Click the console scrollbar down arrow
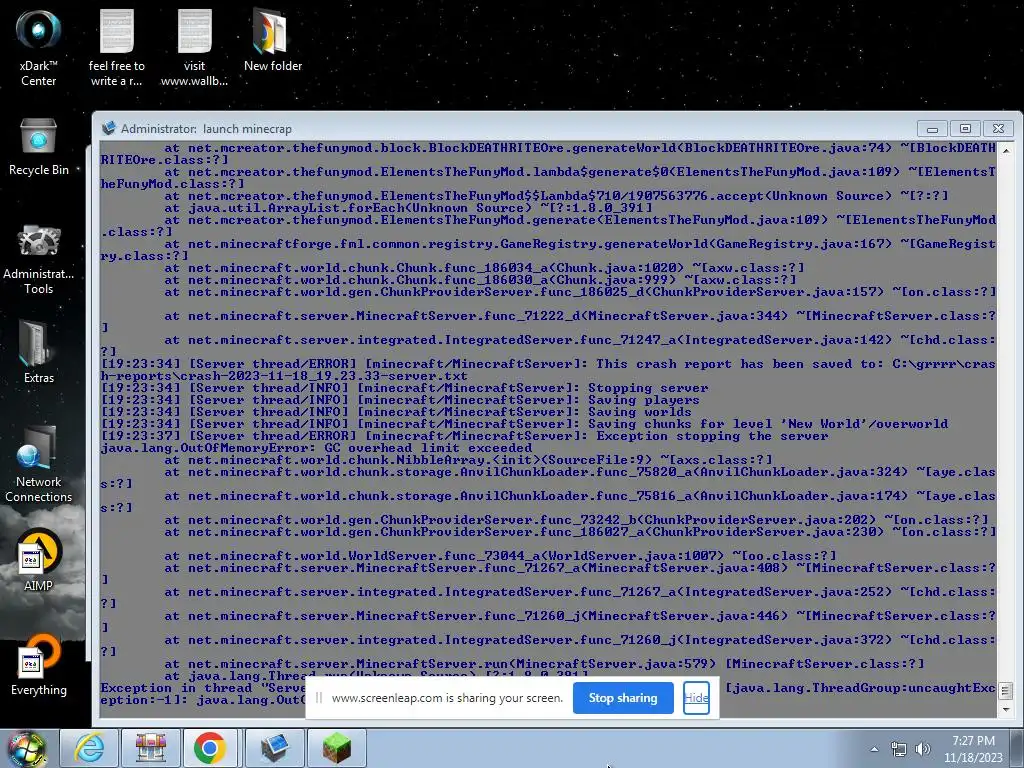Image resolution: width=1024 pixels, height=768 pixels. point(1006,709)
